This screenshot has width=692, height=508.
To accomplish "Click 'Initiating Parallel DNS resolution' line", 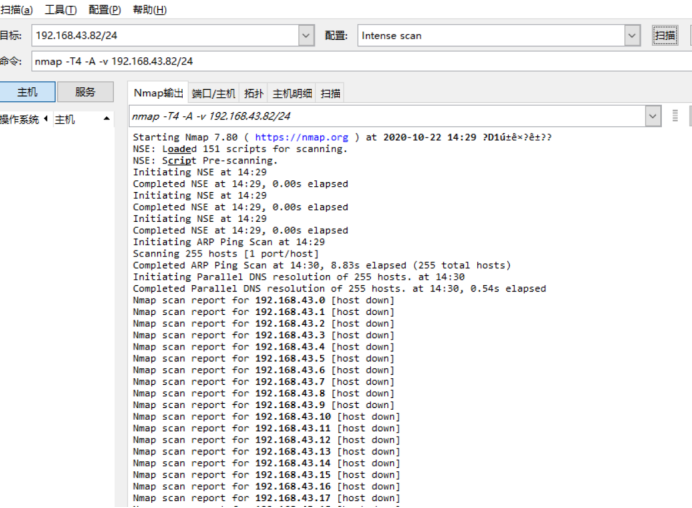I will 299,277.
